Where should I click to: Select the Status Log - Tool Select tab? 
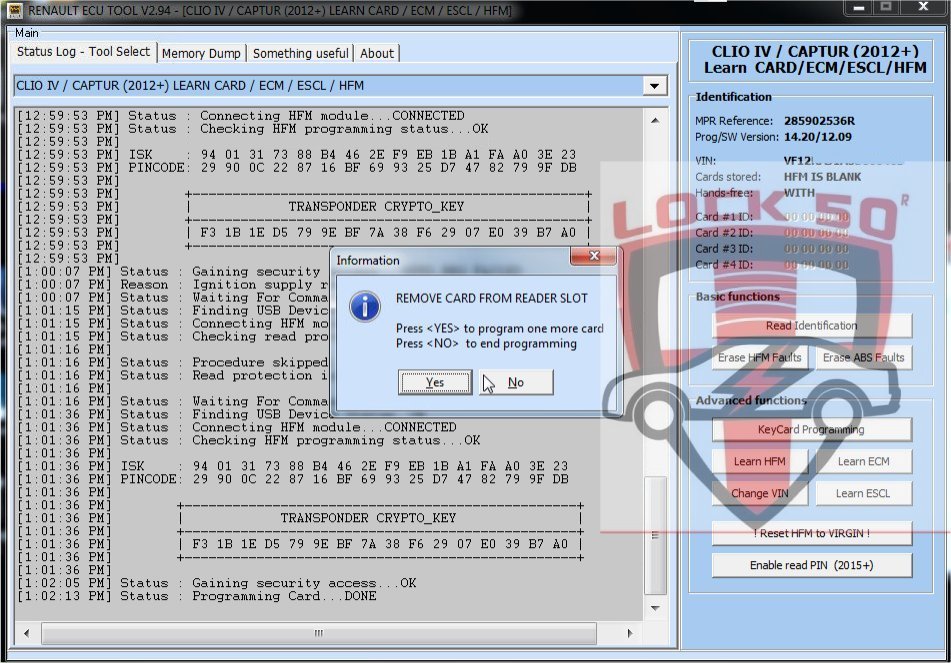pyautogui.click(x=83, y=52)
